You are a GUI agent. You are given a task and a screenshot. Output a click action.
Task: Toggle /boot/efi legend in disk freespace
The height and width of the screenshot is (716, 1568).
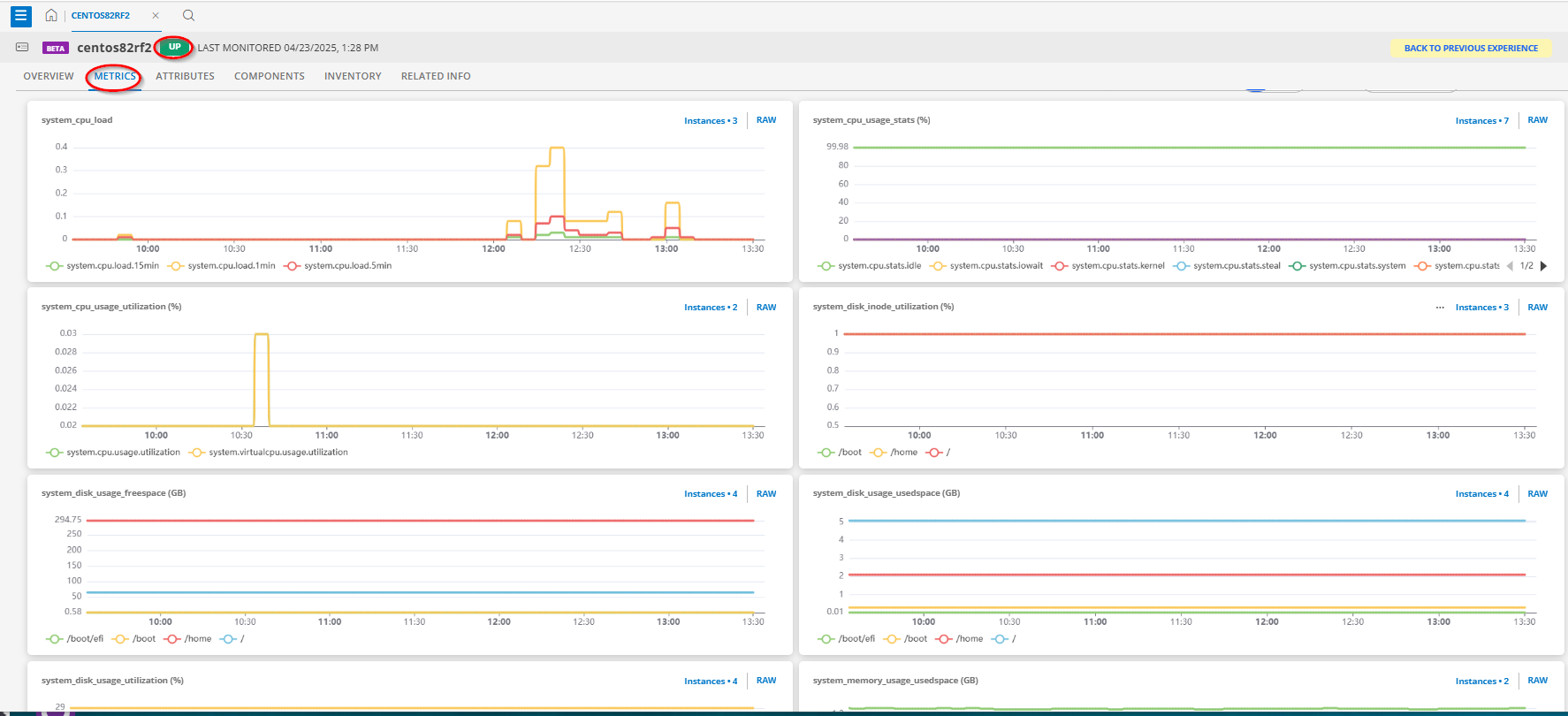75,638
